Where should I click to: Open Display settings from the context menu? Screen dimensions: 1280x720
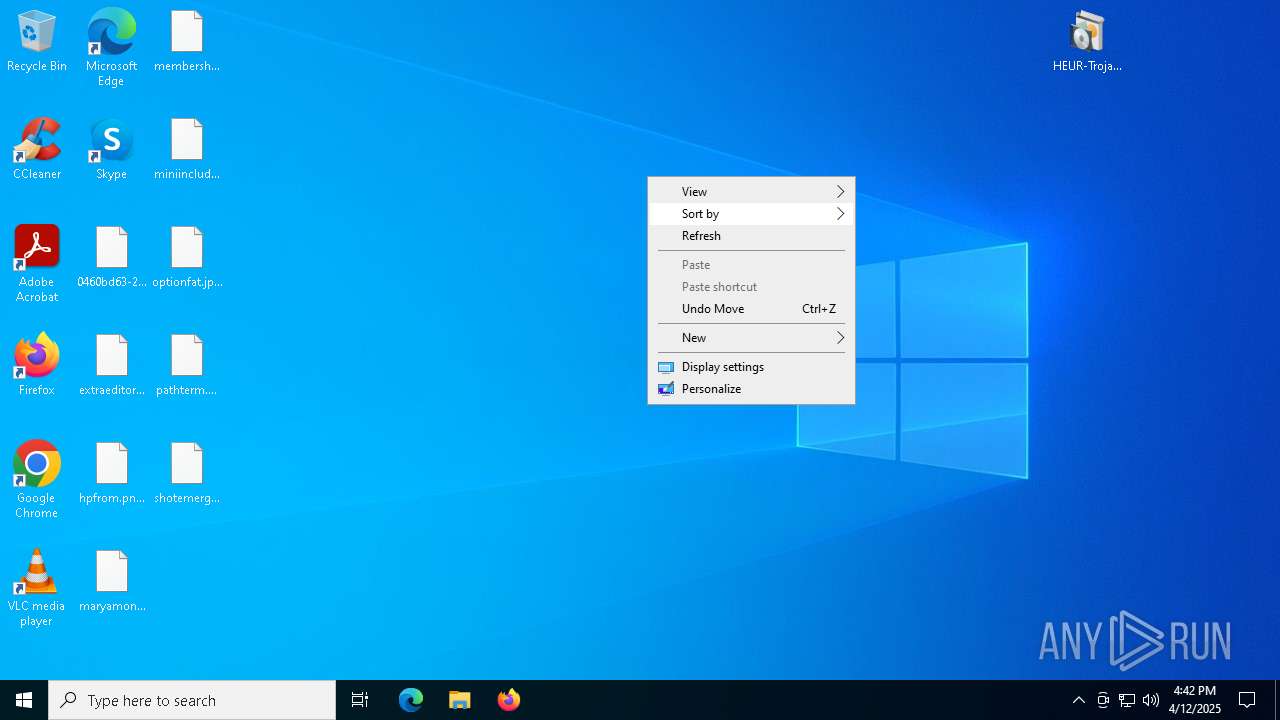[751, 367]
